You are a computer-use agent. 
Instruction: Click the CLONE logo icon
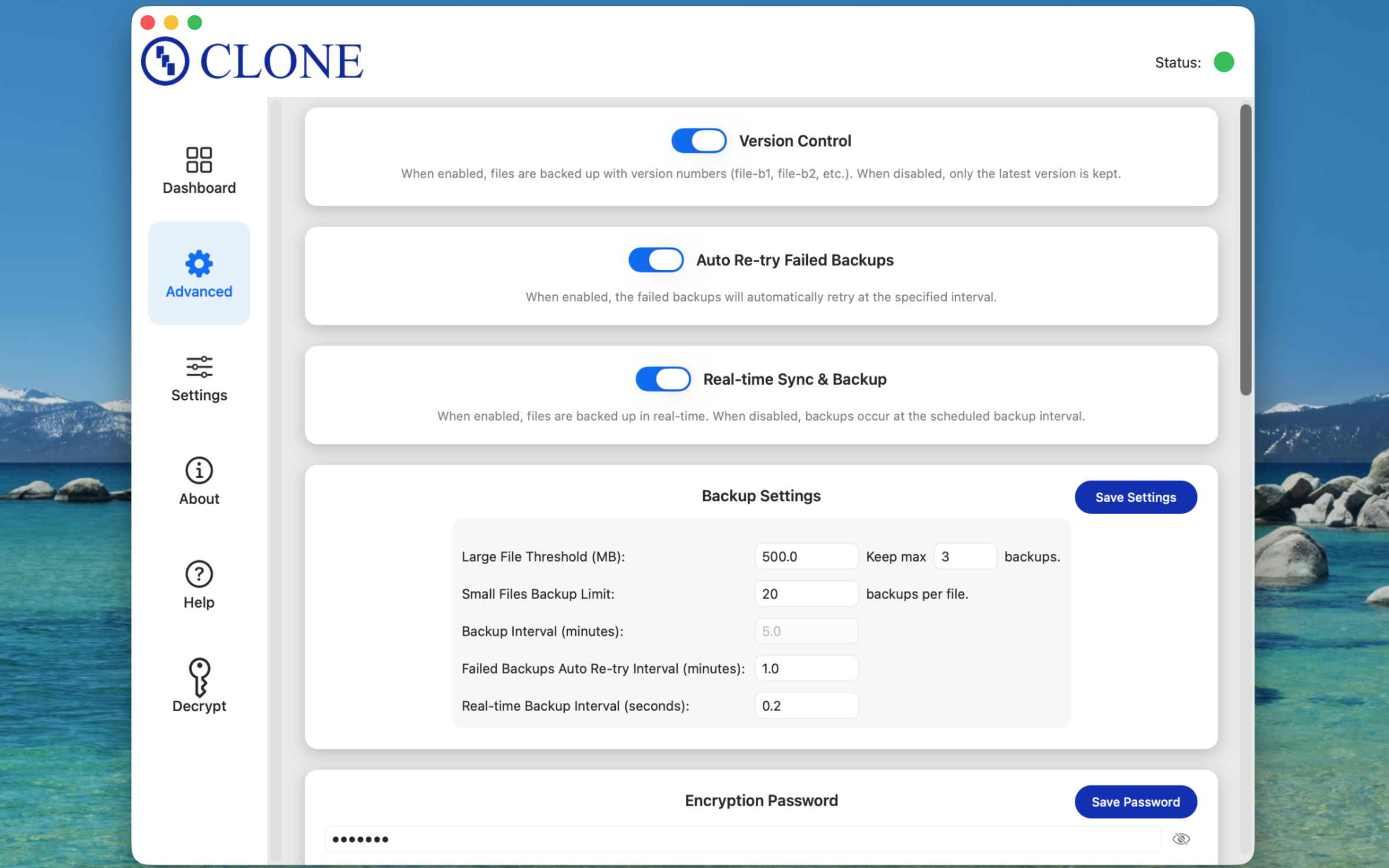pos(165,61)
